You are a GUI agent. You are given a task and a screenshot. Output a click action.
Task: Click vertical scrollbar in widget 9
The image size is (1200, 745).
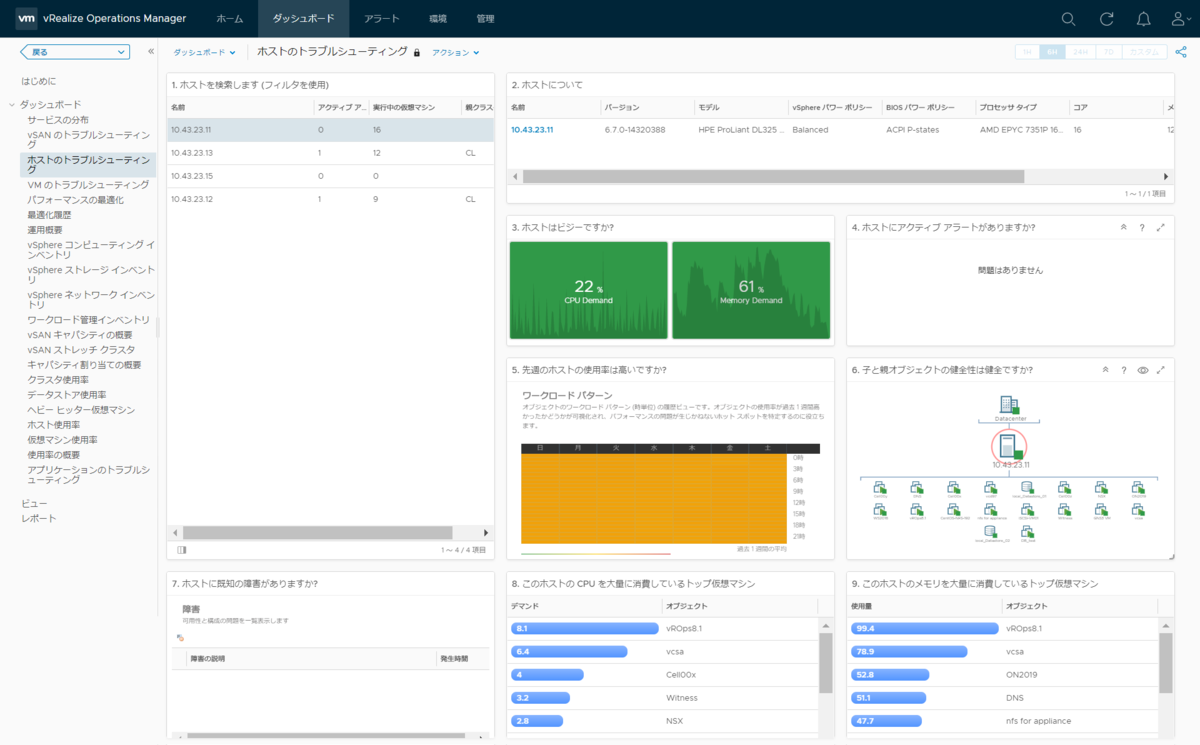tap(1165, 662)
